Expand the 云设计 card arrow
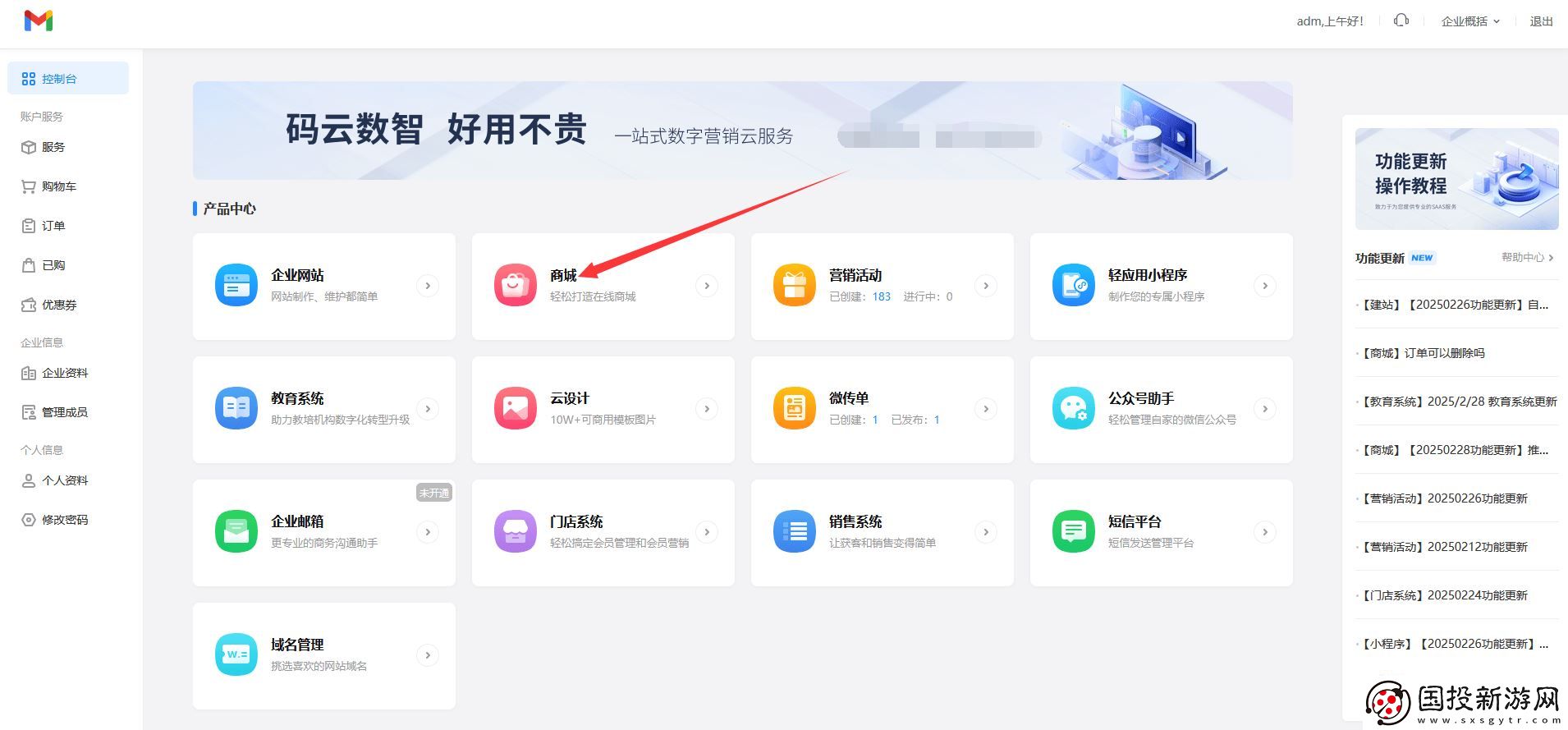Image resolution: width=1568 pixels, height=730 pixels. [706, 409]
